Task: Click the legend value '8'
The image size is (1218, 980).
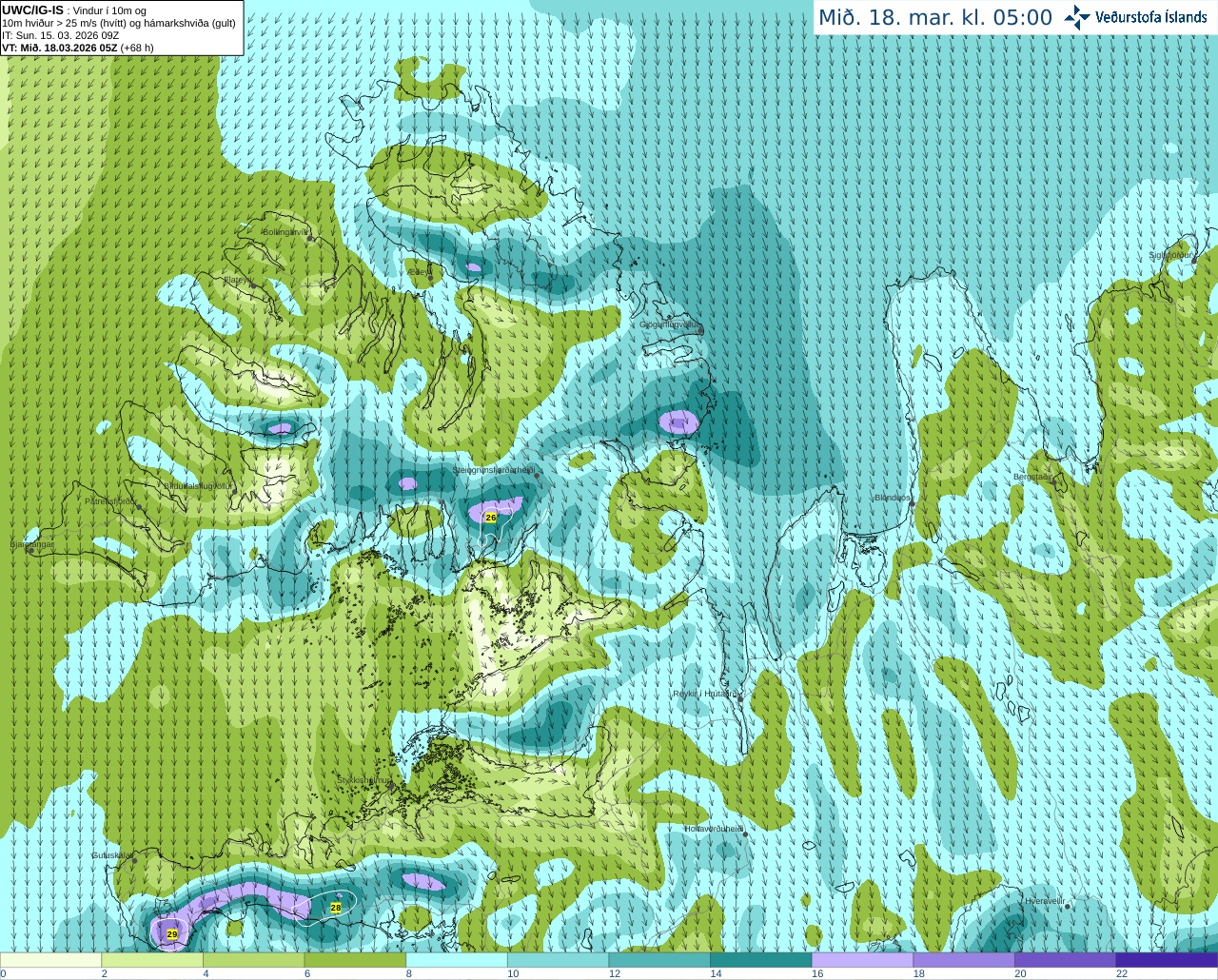Action: pyautogui.click(x=409, y=973)
